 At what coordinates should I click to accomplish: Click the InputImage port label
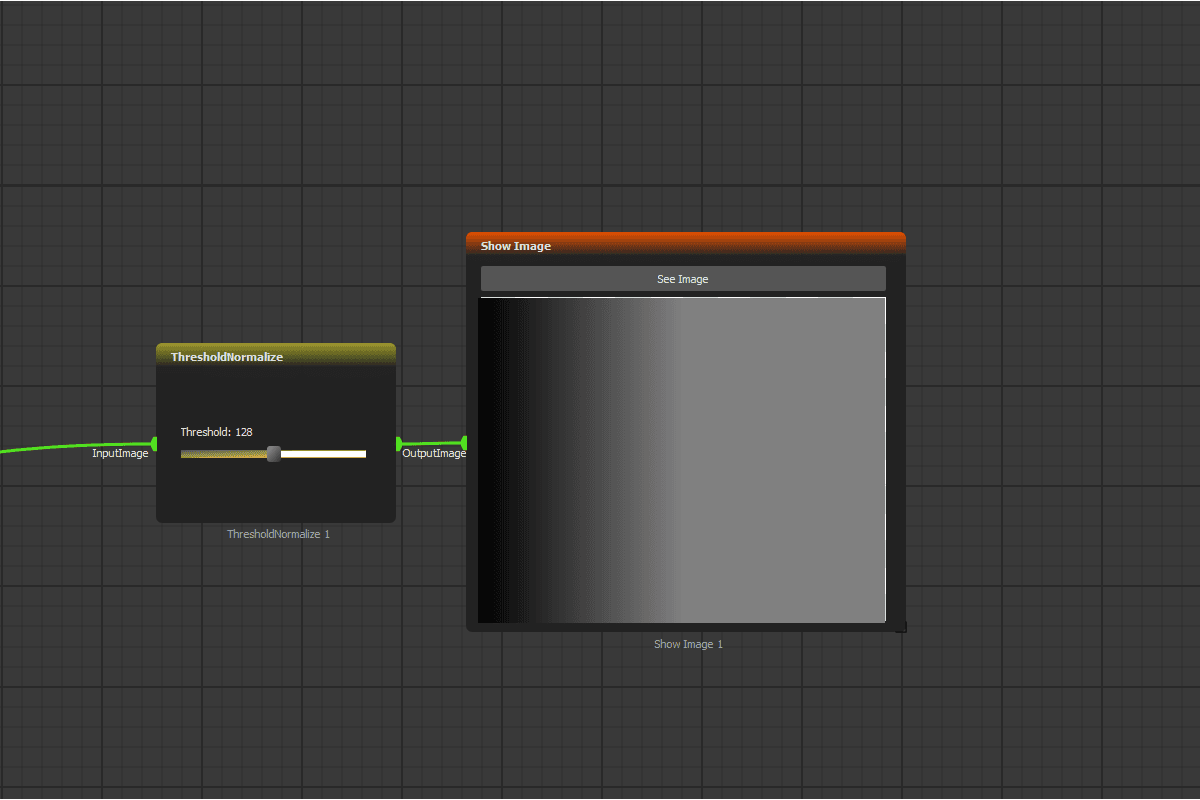pyautogui.click(x=120, y=454)
